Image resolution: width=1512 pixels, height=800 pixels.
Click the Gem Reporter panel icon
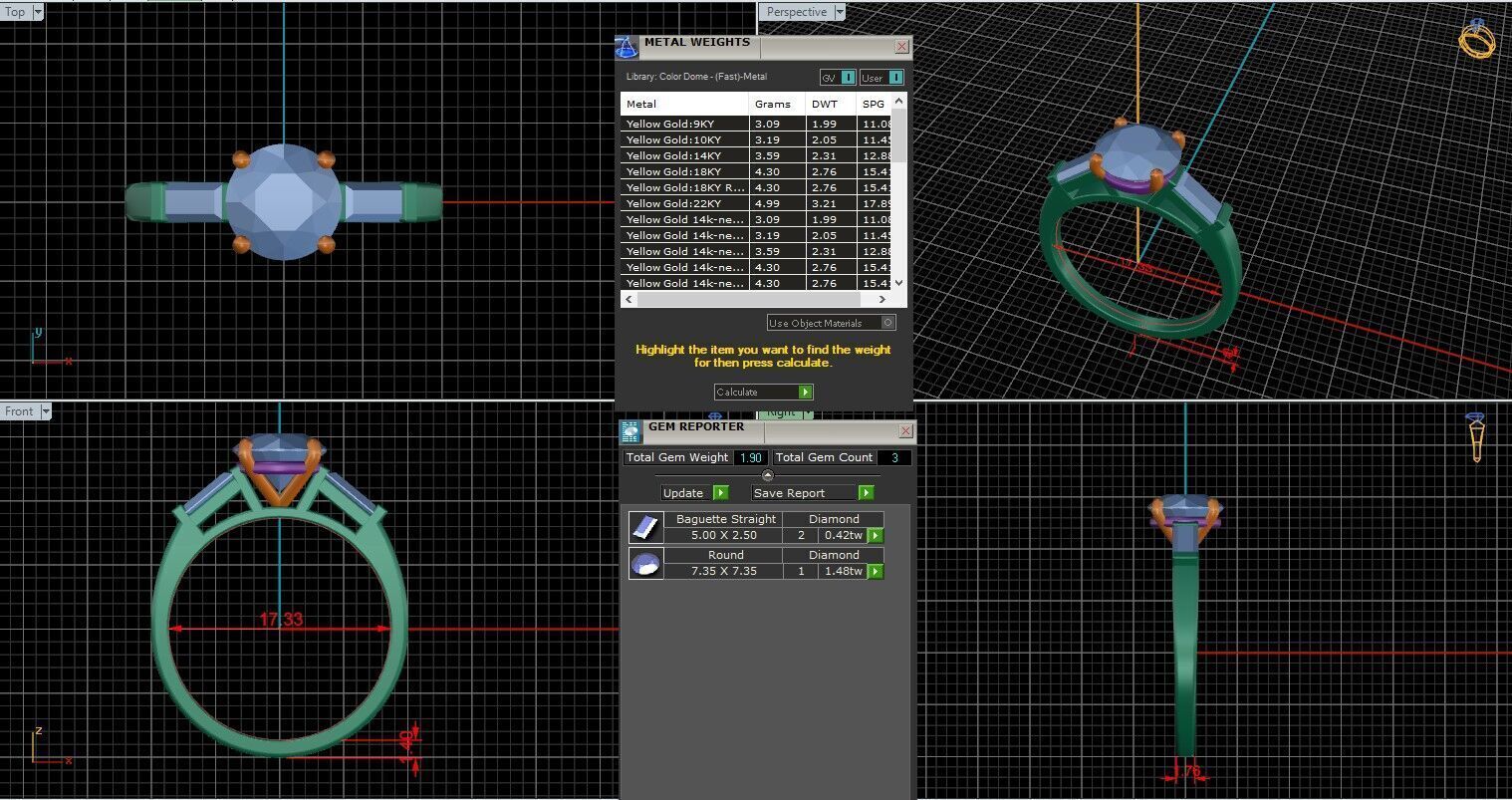[x=630, y=431]
